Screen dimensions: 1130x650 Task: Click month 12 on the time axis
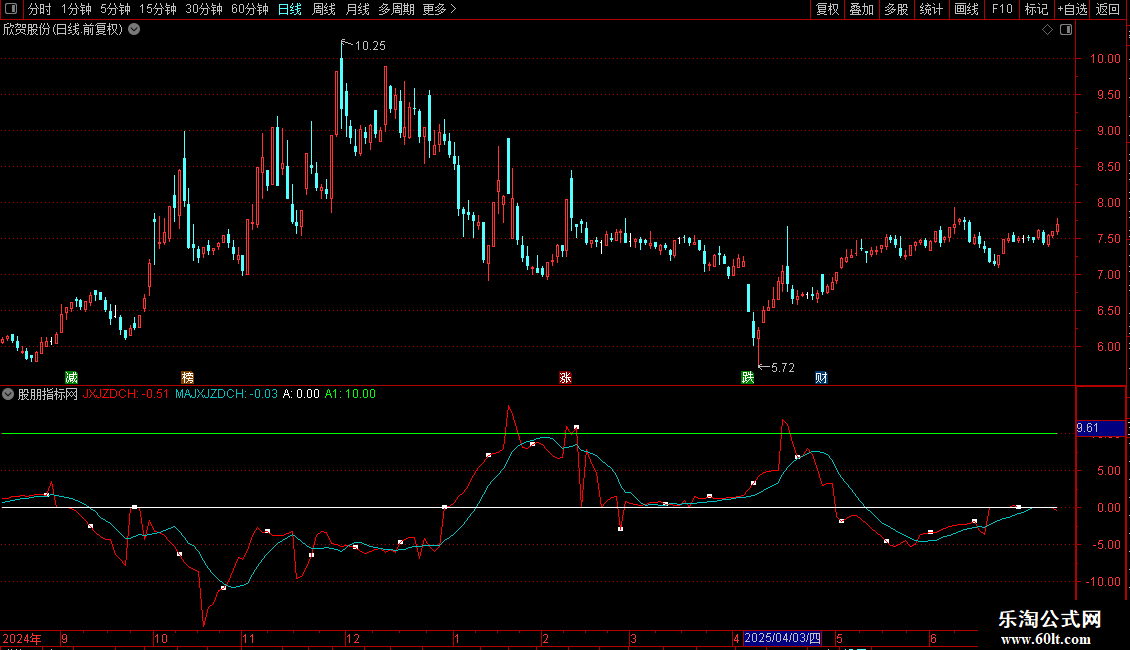(352, 638)
